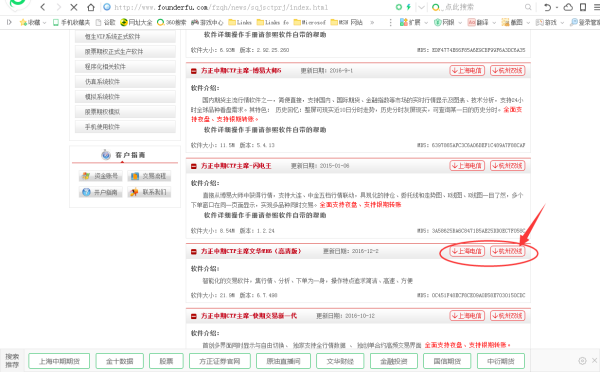Open search recommendation bar settings gear
The height and width of the screenshot is (372, 600).
click(582, 361)
